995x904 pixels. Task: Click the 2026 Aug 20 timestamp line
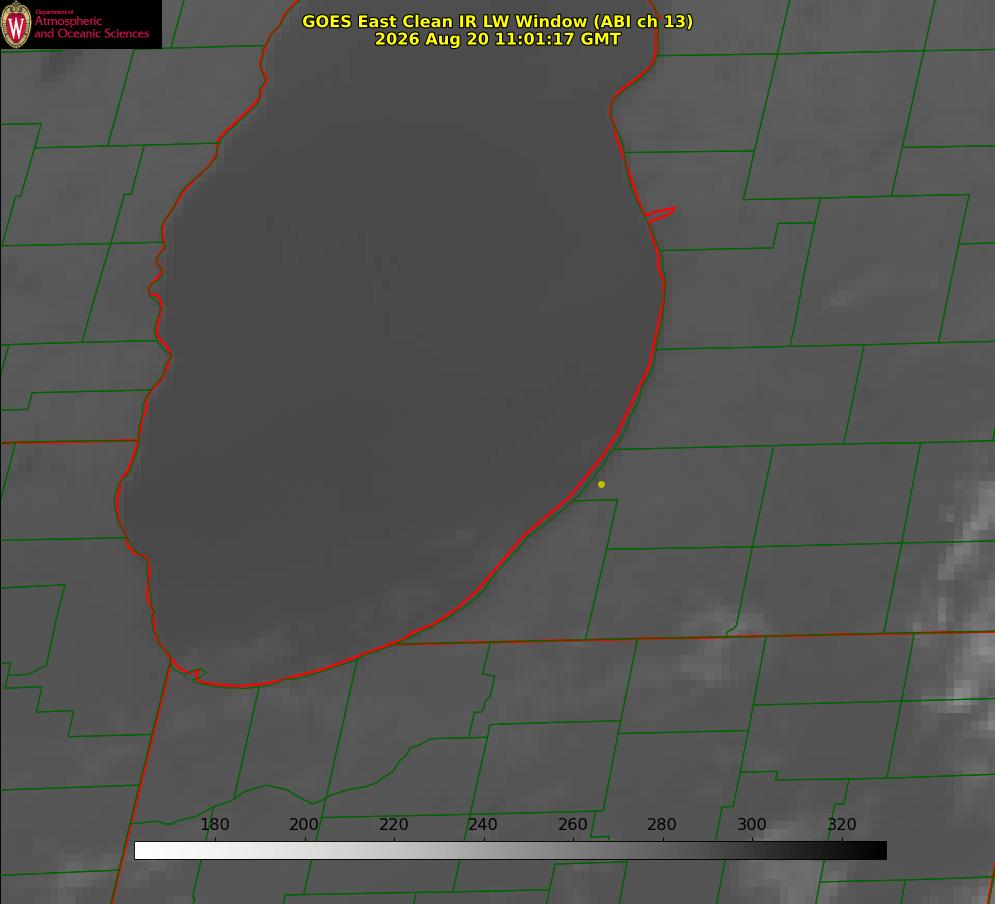498,39
